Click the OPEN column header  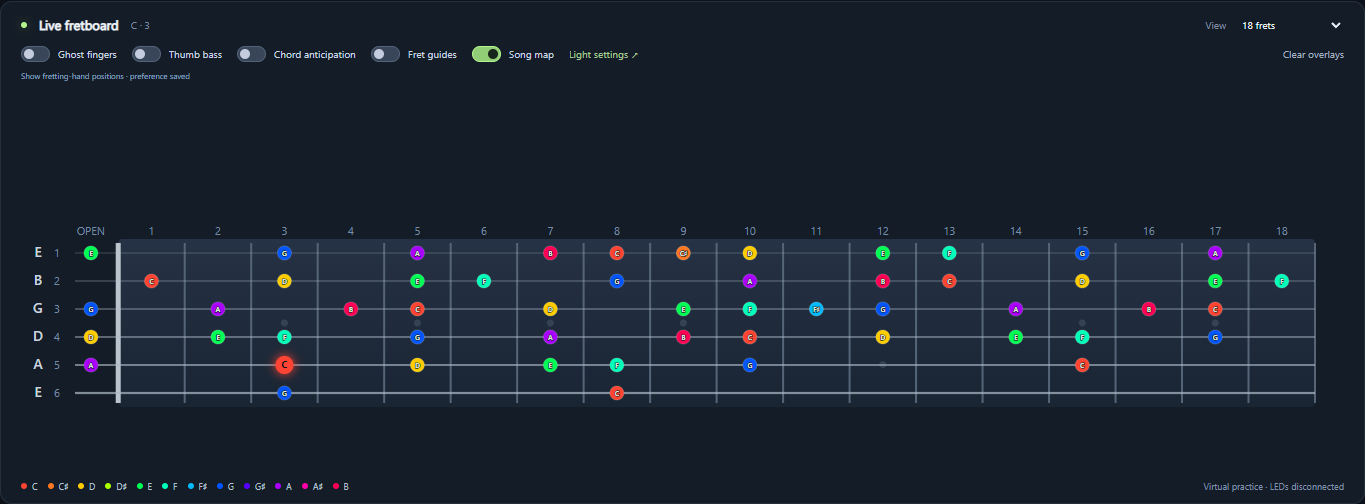[91, 231]
